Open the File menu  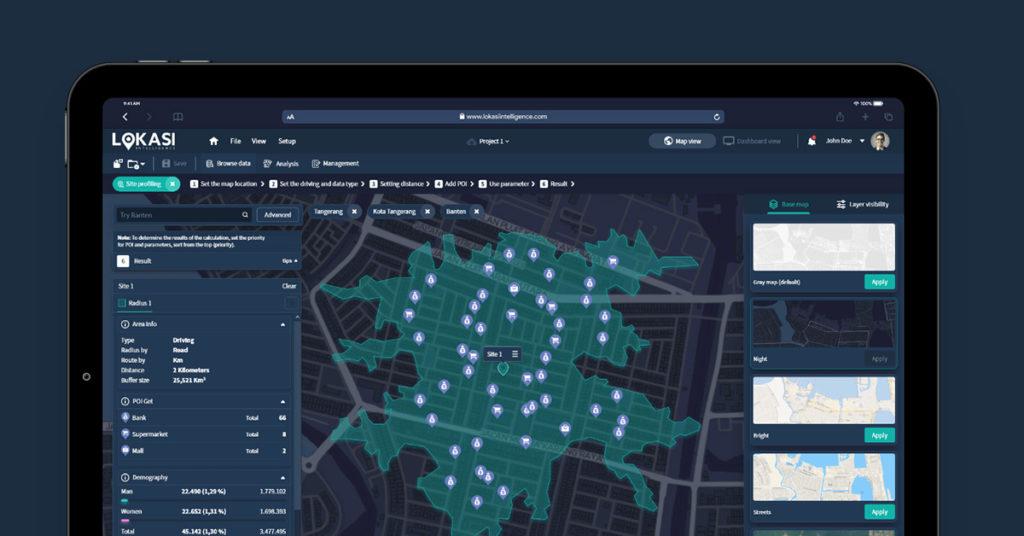point(235,141)
